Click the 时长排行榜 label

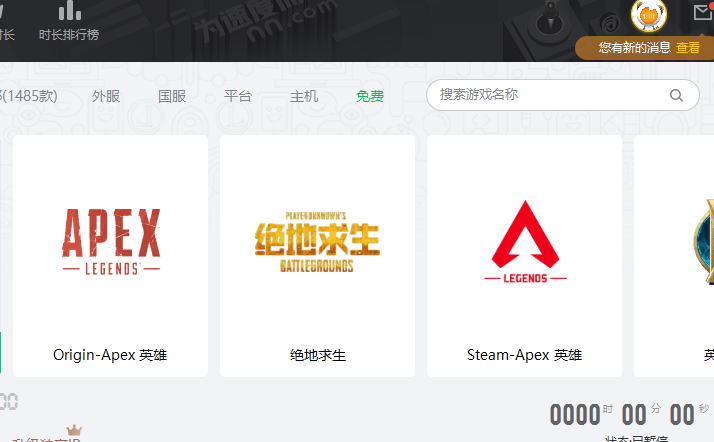[69, 35]
